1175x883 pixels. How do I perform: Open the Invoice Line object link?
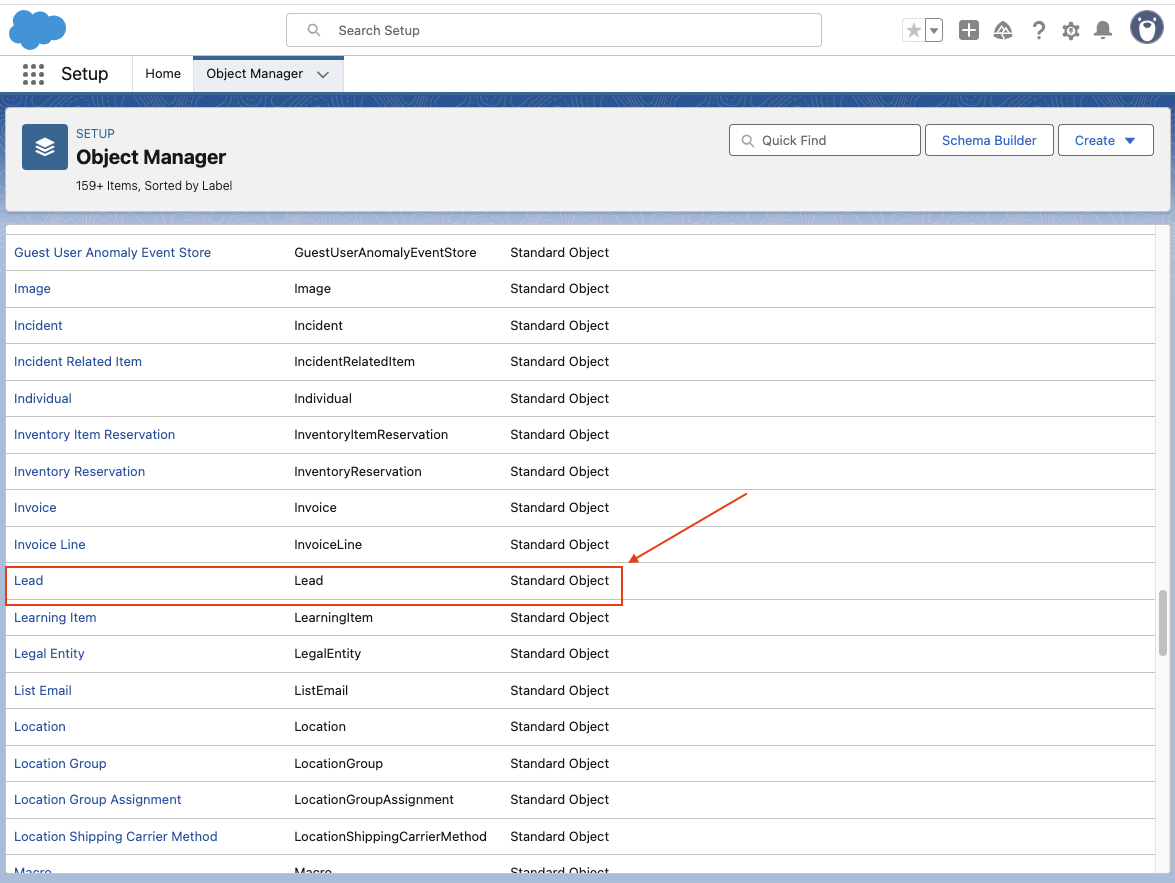tap(50, 545)
